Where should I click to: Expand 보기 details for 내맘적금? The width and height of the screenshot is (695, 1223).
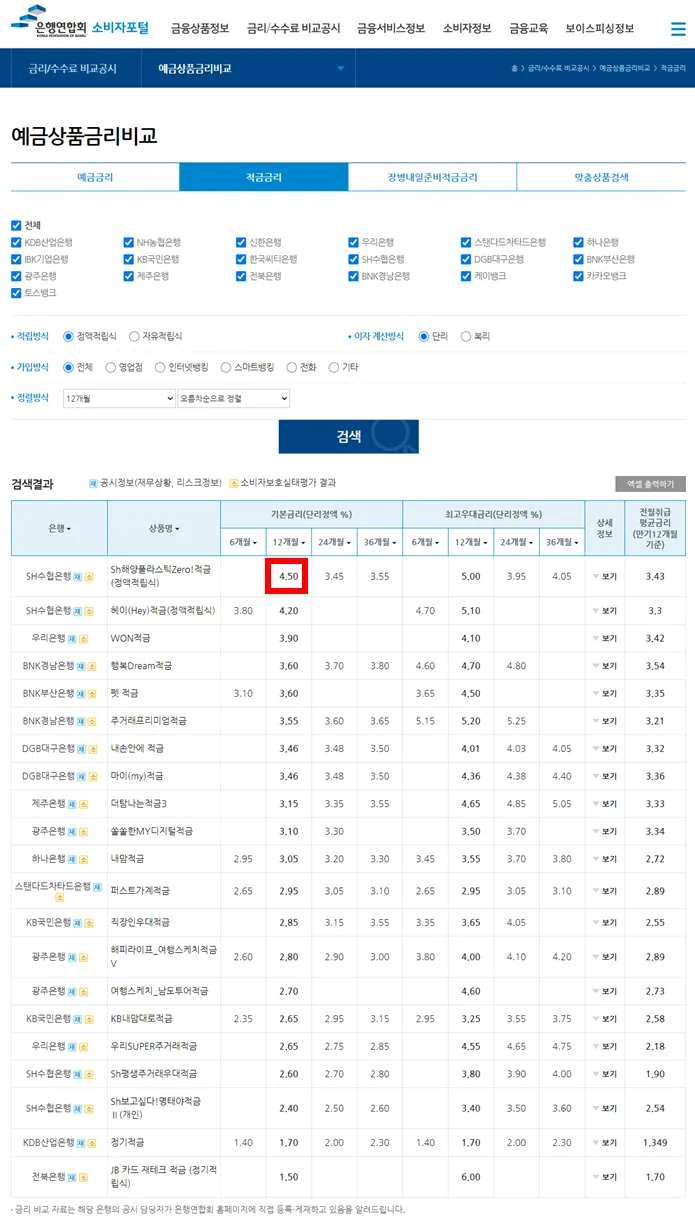(x=604, y=859)
